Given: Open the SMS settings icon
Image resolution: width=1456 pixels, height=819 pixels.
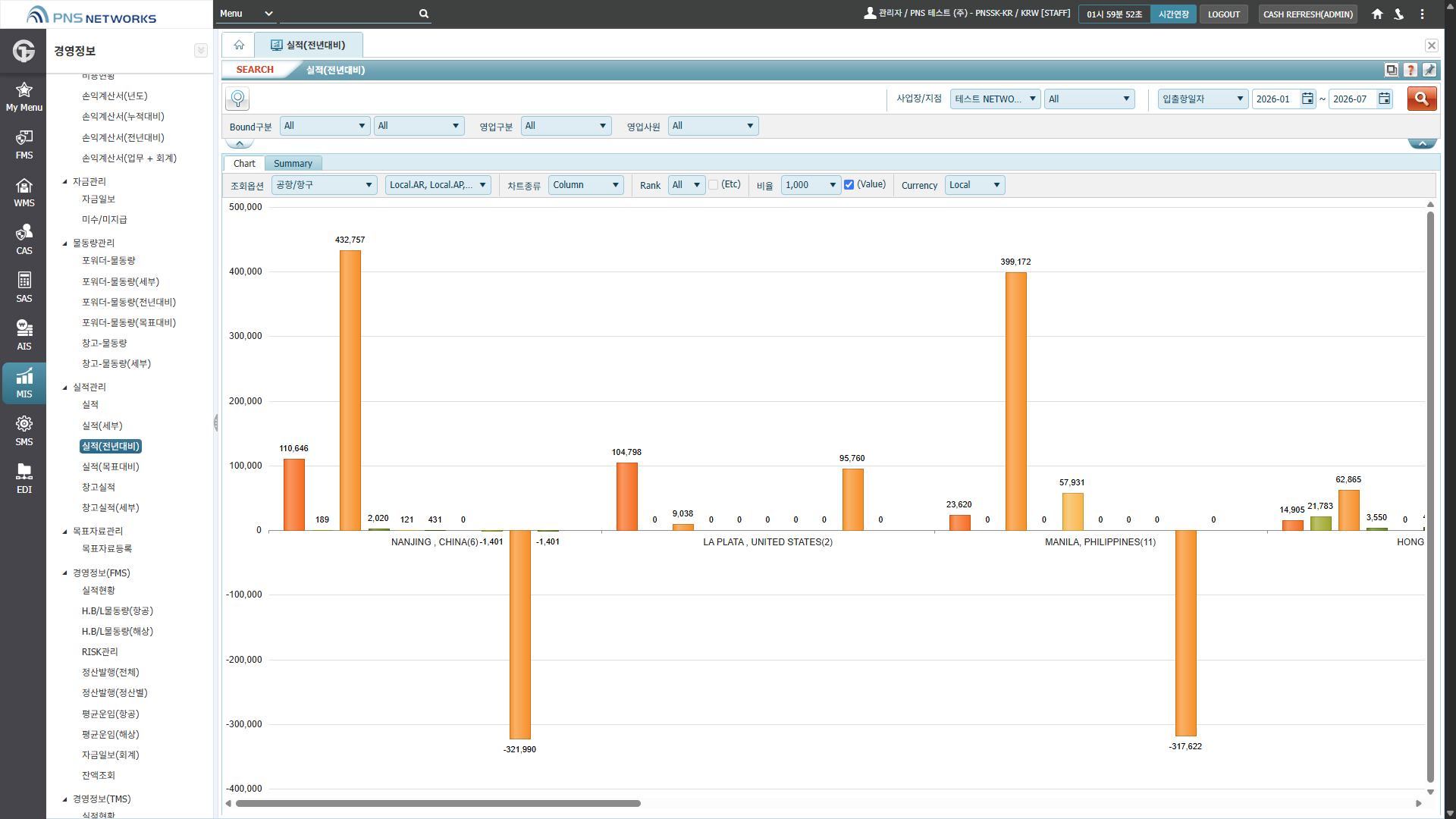Looking at the screenshot, I should 24,431.
